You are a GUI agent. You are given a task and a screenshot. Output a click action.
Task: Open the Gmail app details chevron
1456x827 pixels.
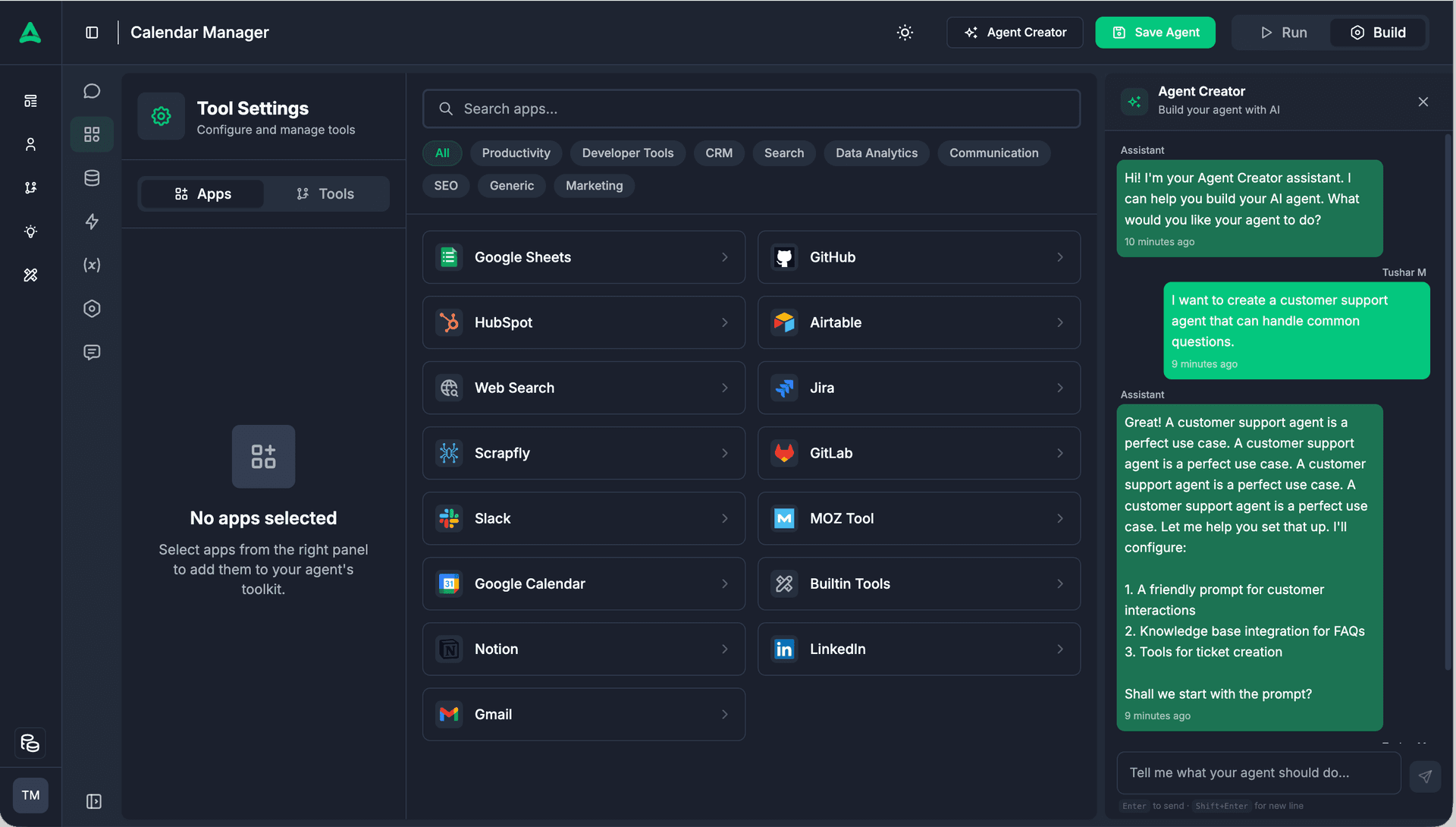[x=725, y=714]
